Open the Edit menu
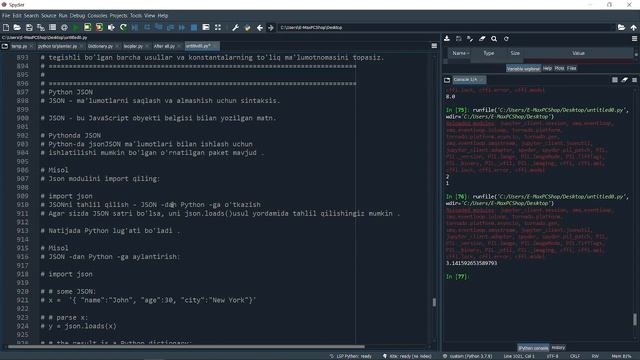 (17, 16)
